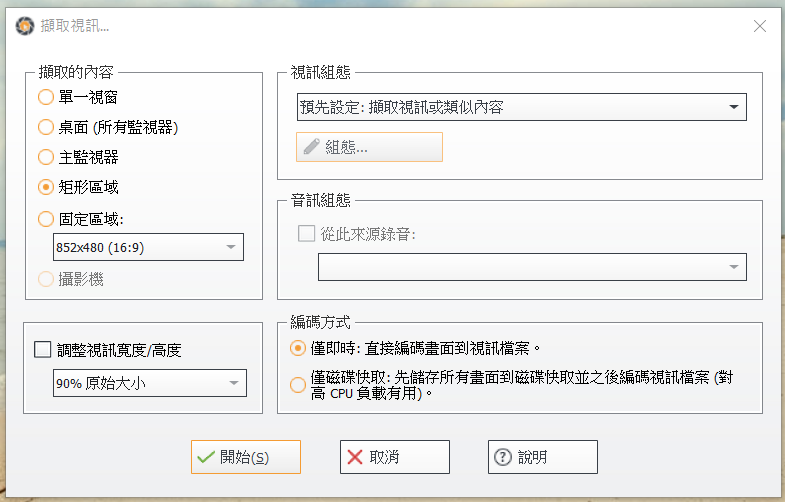Image resolution: width=785 pixels, height=502 pixels.
Task: Click the question mark help icon
Action: (503, 457)
